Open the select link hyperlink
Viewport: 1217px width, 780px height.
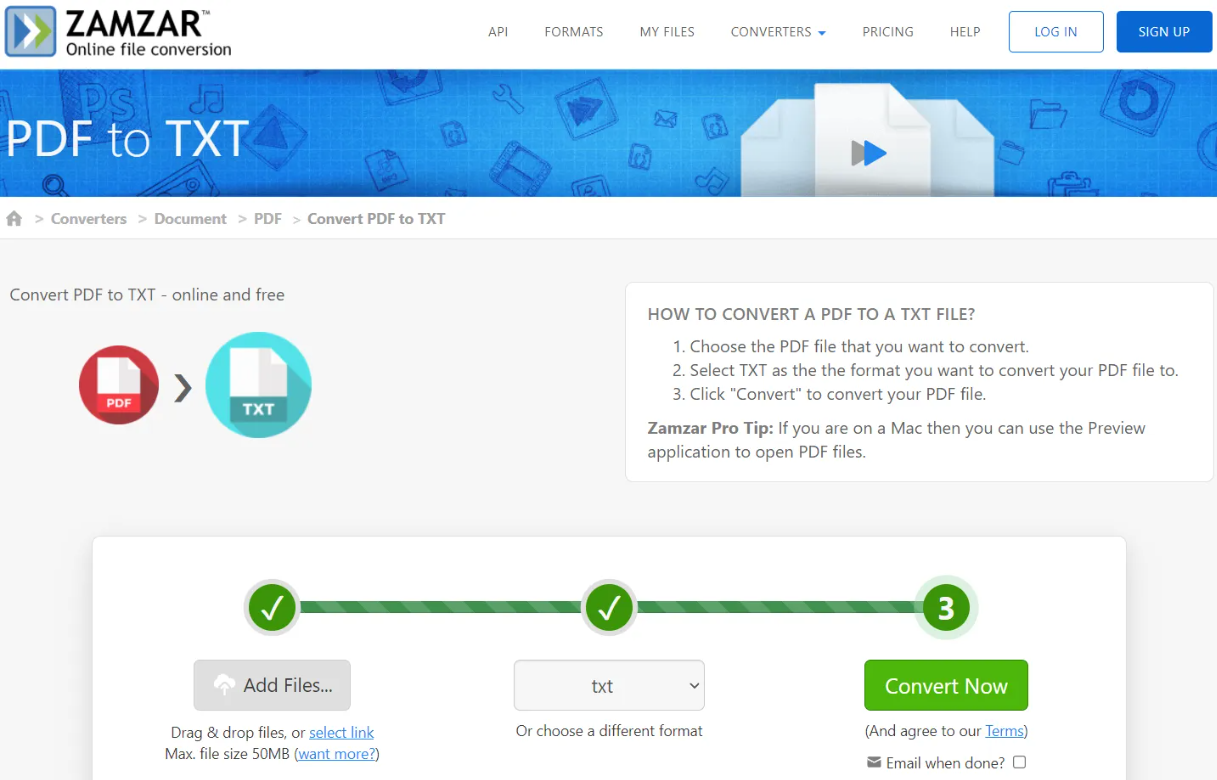tap(341, 733)
